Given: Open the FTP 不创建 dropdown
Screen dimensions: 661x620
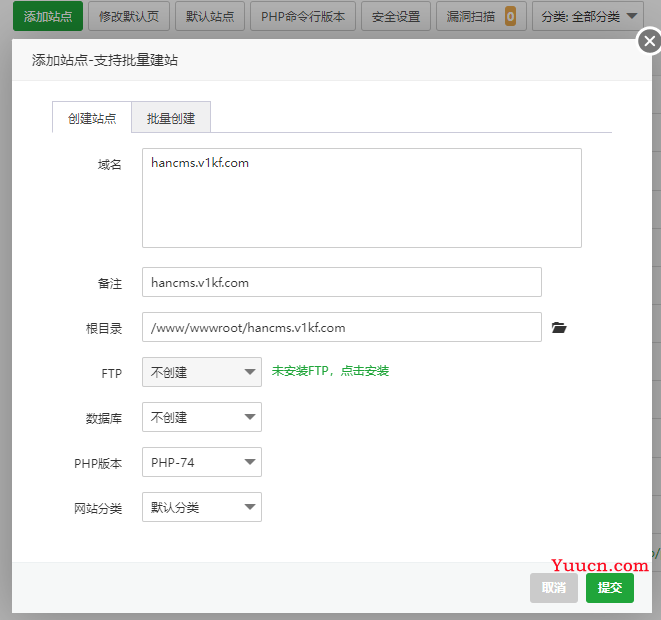Looking at the screenshot, I should 202,372.
